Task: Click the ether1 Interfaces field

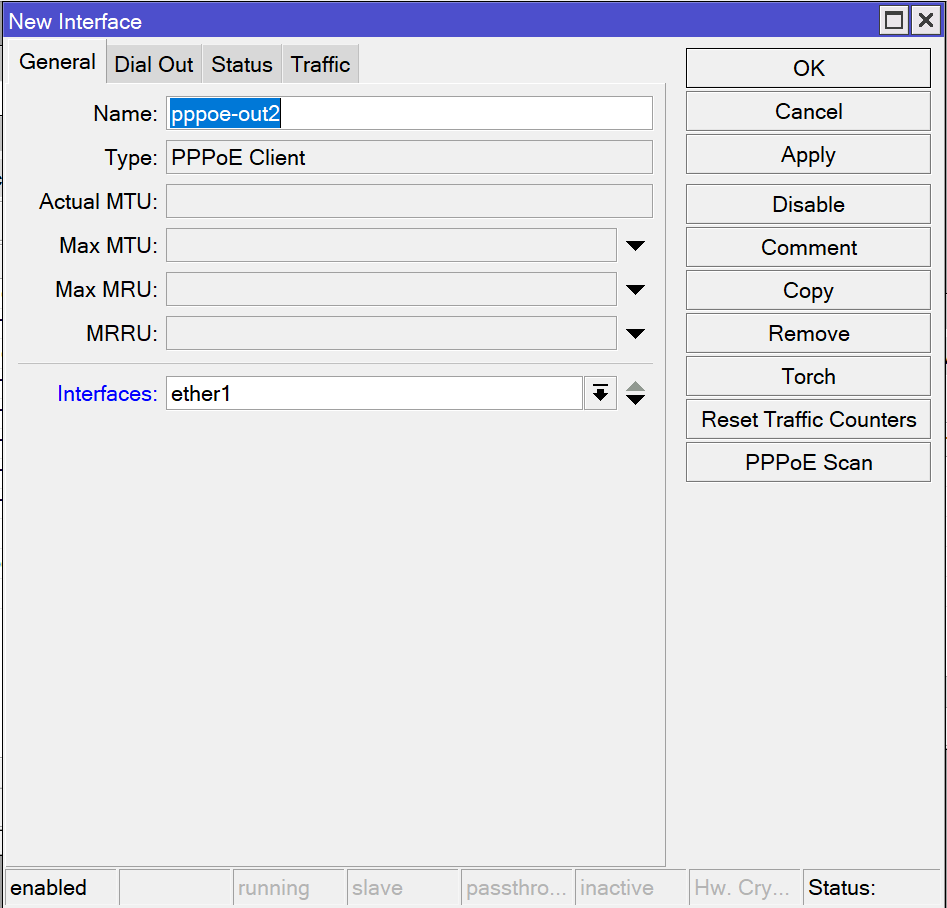Action: pos(374,394)
